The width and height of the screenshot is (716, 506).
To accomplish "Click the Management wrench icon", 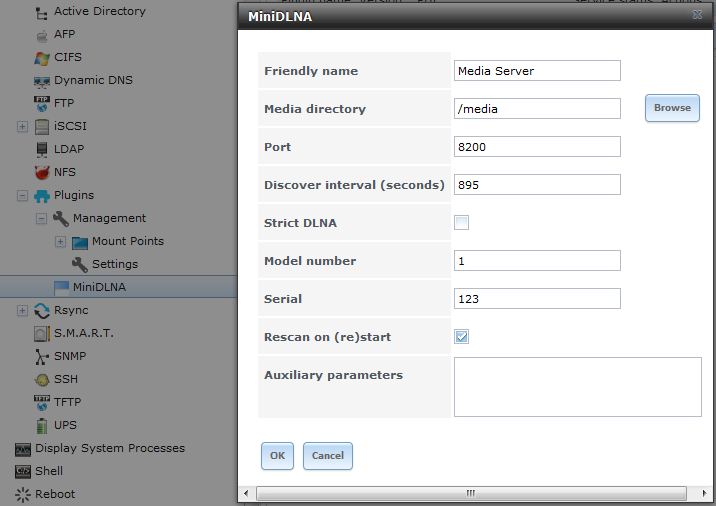I will click(x=61, y=219).
